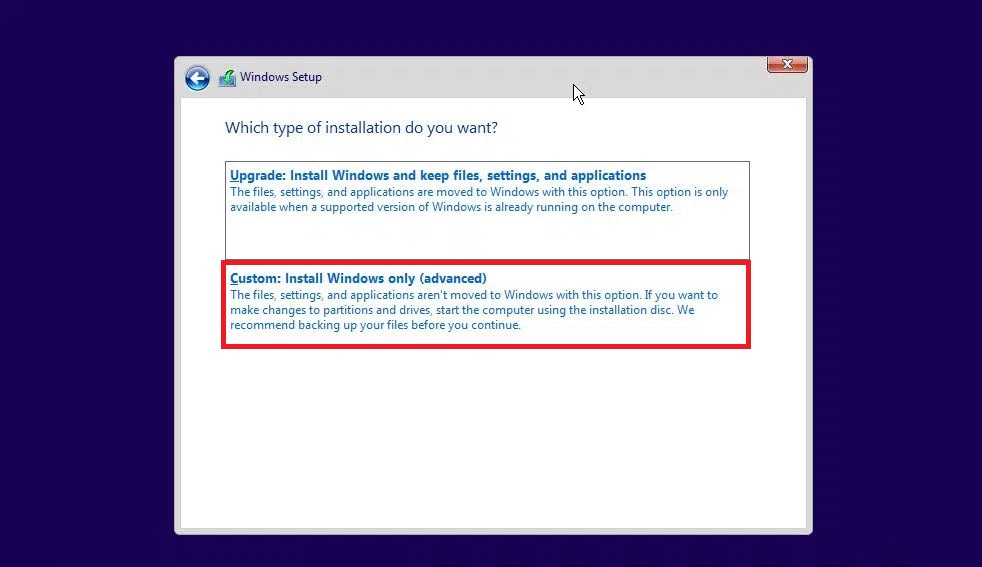This screenshot has height=567, width=982.
Task: Click the Windows Setup title text
Action: 281,77
